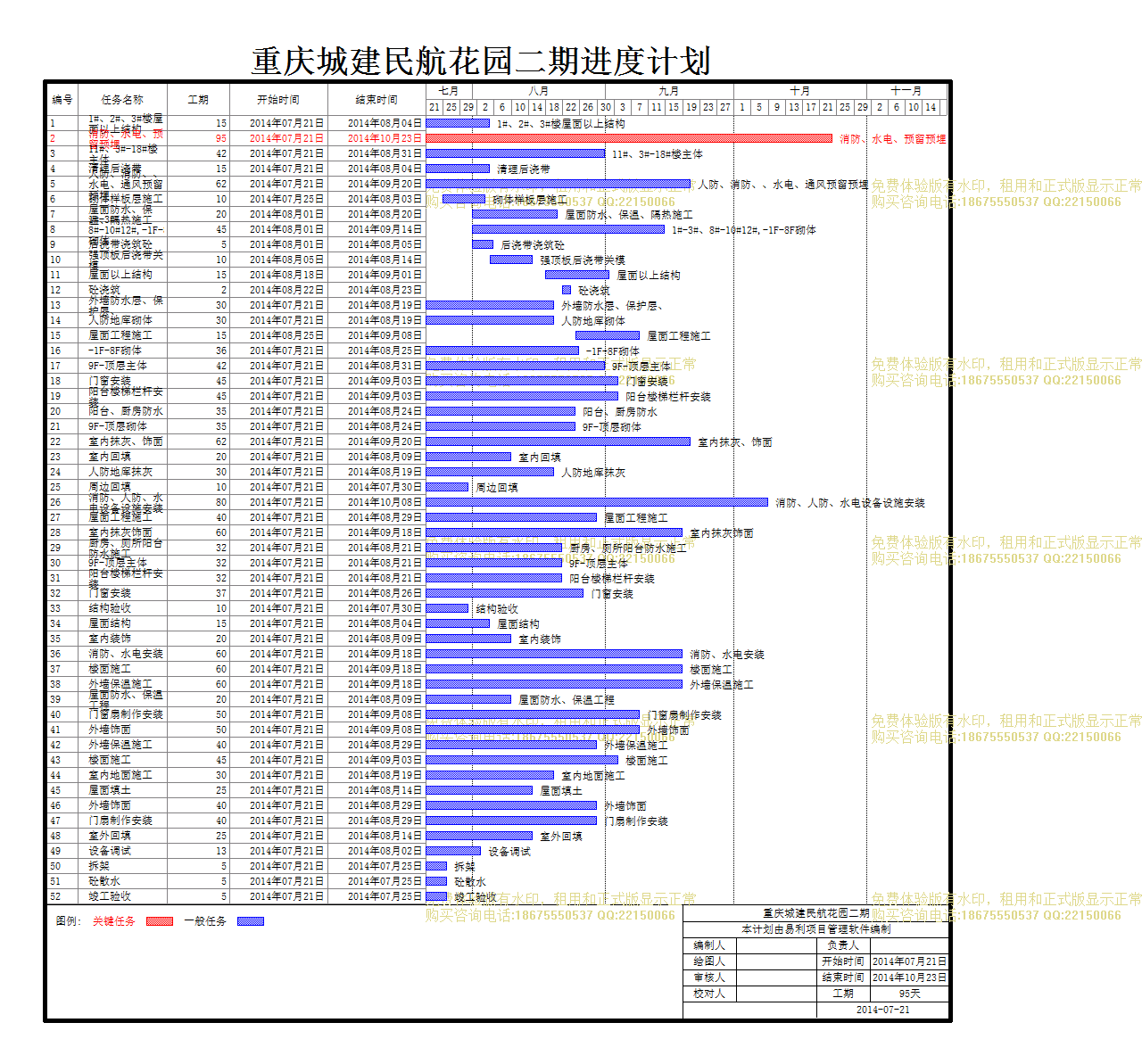Click task name -1F-8F砌体 in row 16
The image size is (1142, 1064).
[x=115, y=351]
